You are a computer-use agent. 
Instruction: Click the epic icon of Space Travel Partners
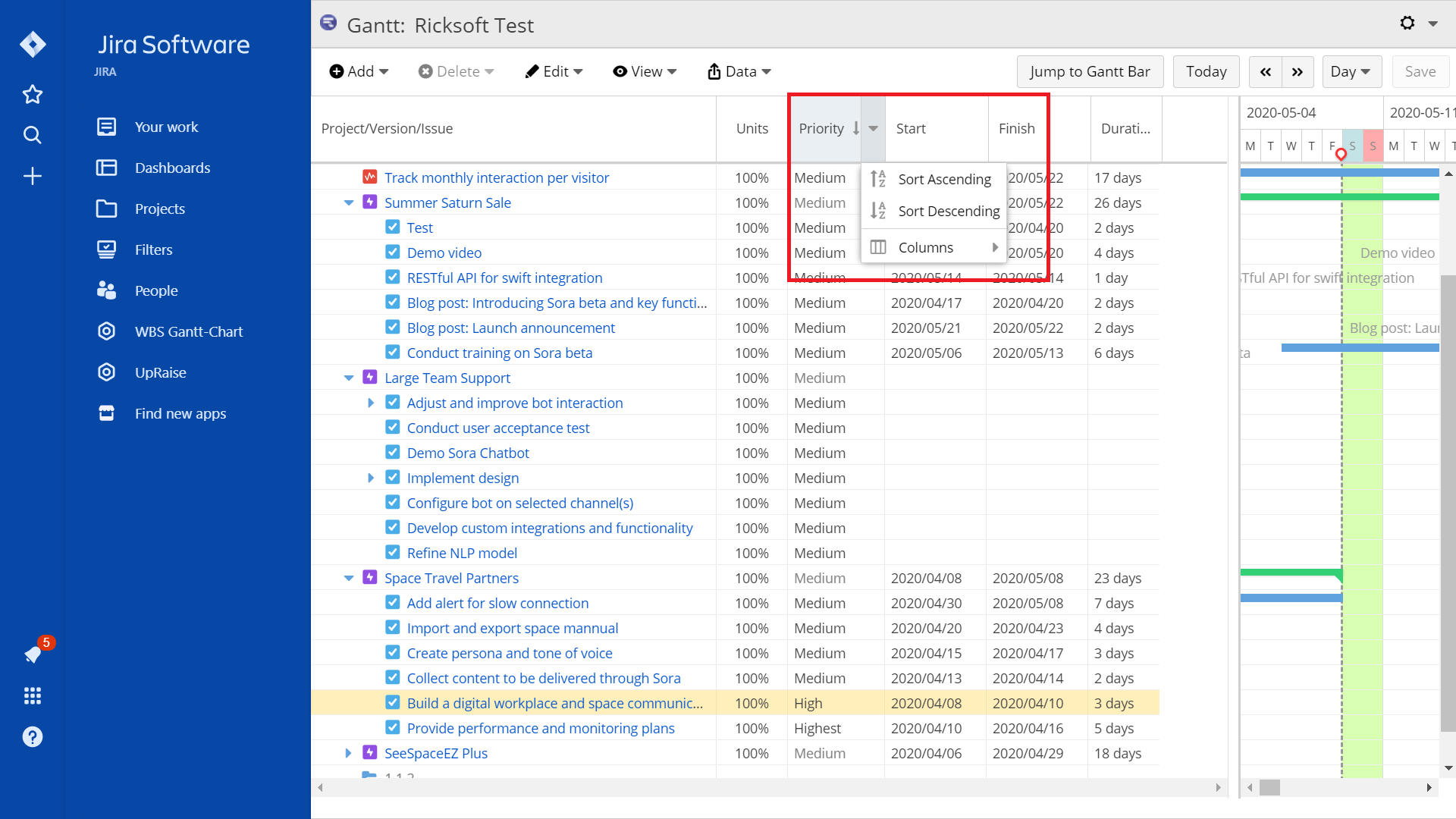pyautogui.click(x=370, y=577)
